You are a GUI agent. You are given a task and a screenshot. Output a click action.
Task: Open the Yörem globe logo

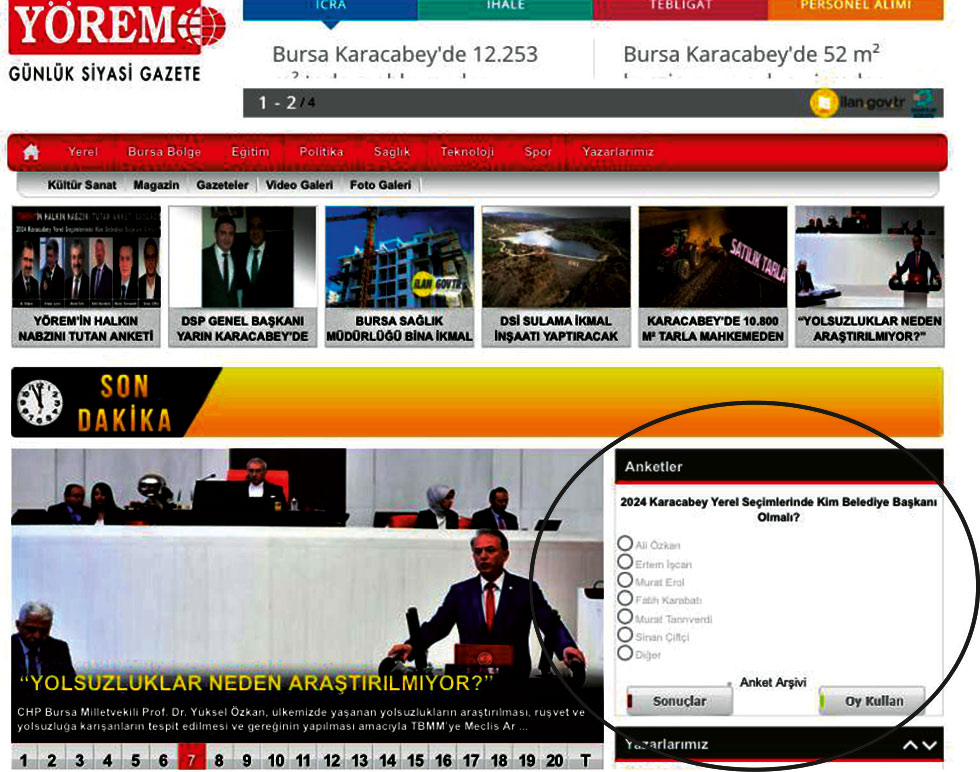tap(202, 25)
